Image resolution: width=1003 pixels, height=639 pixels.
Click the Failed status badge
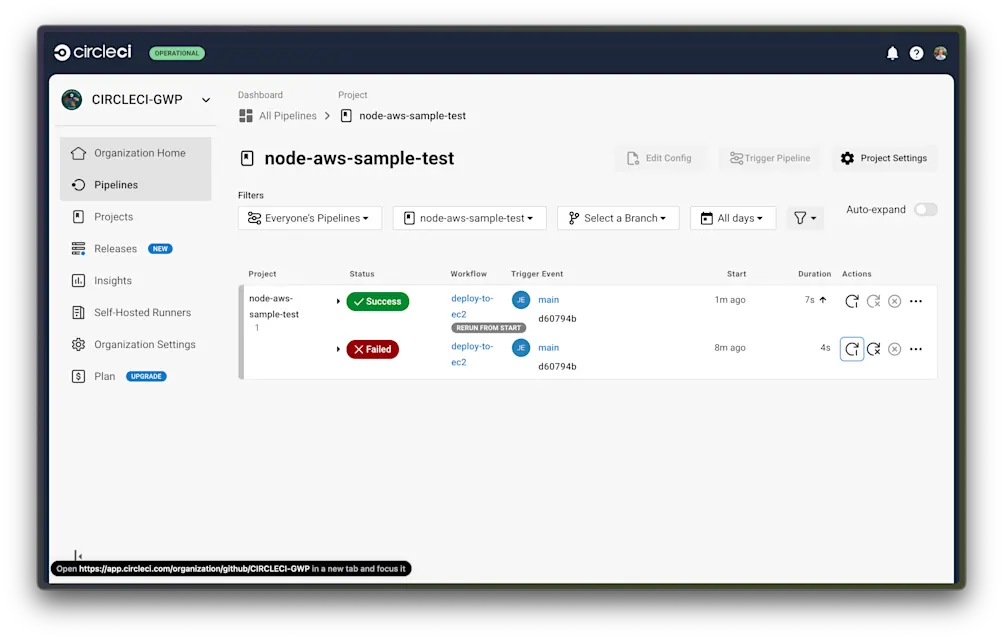click(372, 349)
